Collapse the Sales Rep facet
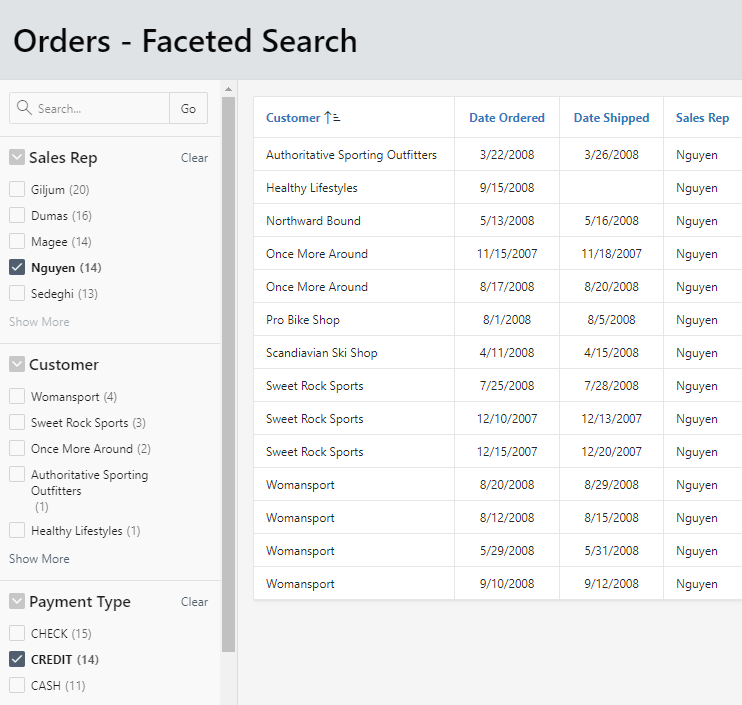 [x=17, y=158]
